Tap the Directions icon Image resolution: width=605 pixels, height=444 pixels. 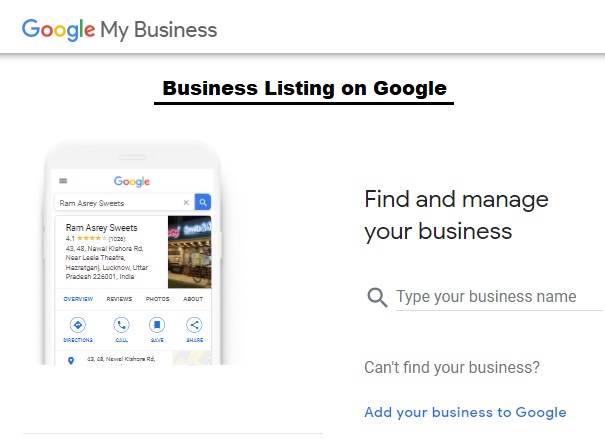click(x=78, y=325)
